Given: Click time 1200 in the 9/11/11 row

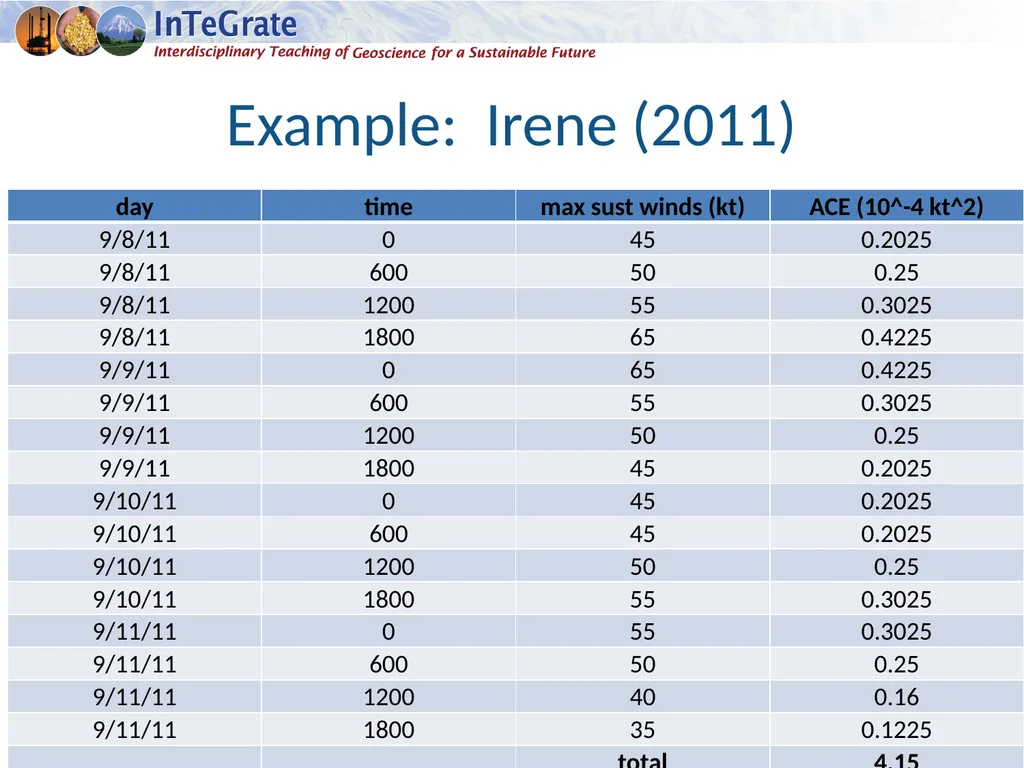Looking at the screenshot, I should tap(389, 696).
